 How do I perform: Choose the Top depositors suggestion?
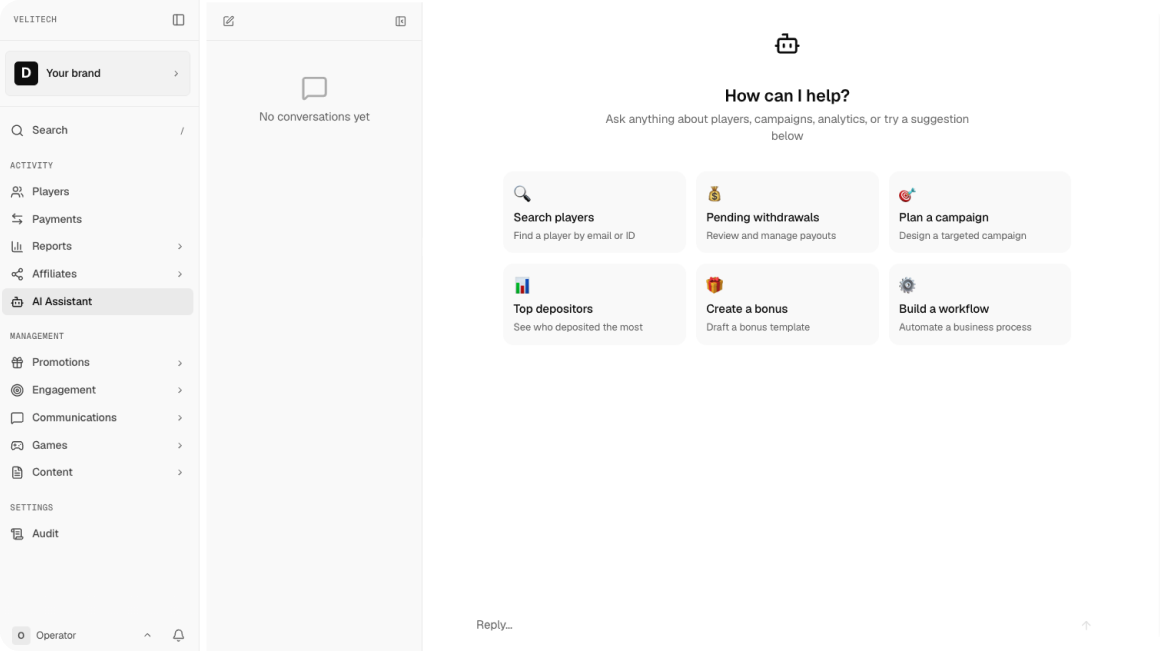point(594,304)
